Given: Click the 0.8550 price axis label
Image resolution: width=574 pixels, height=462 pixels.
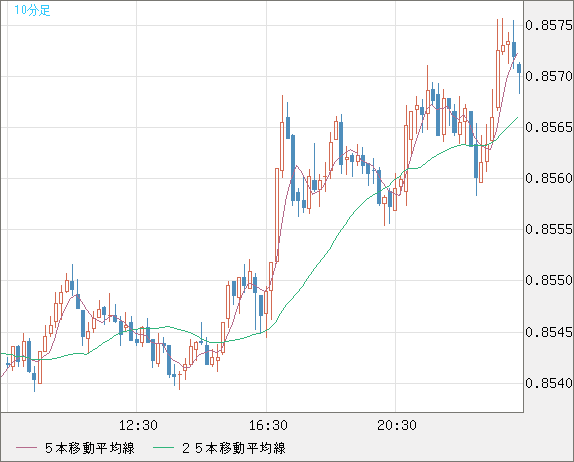Looking at the screenshot, I should (549, 280).
